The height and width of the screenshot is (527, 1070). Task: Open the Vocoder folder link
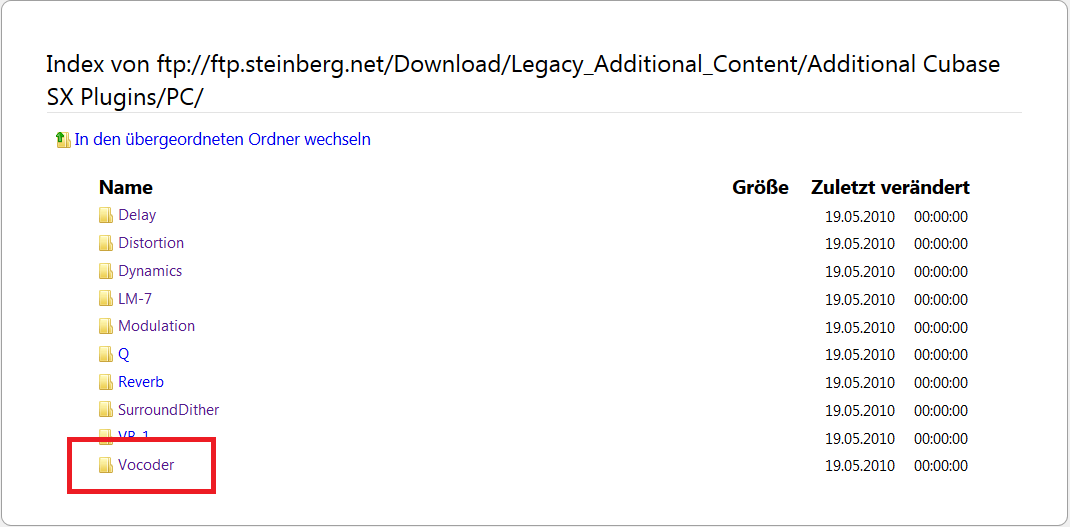[x=146, y=466]
